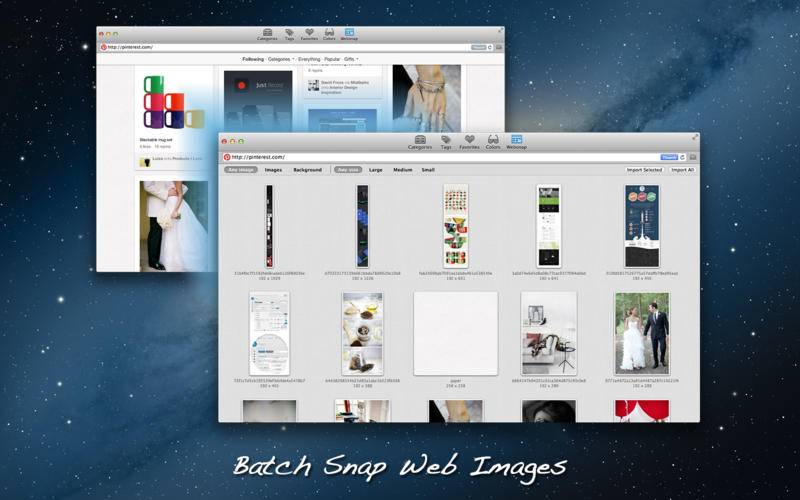Open Categories icon in the back window toolbar
The image size is (800, 500).
click(x=267, y=35)
